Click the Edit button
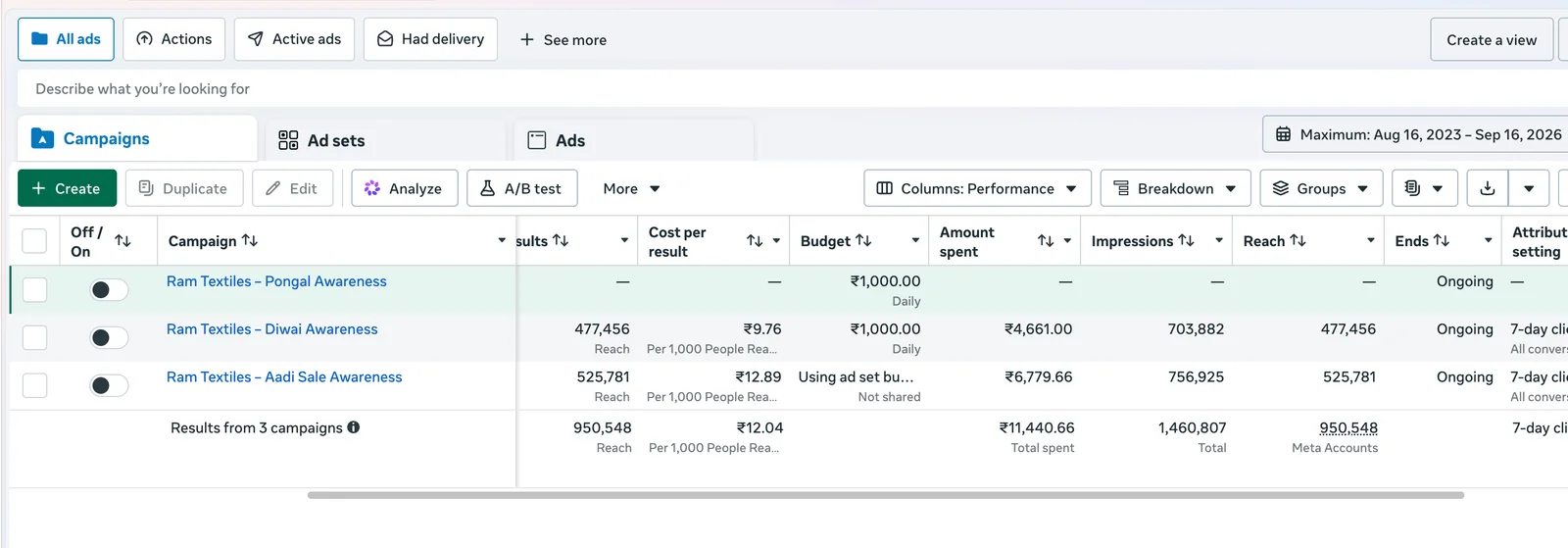Image resolution: width=1568 pixels, height=548 pixels. click(292, 188)
